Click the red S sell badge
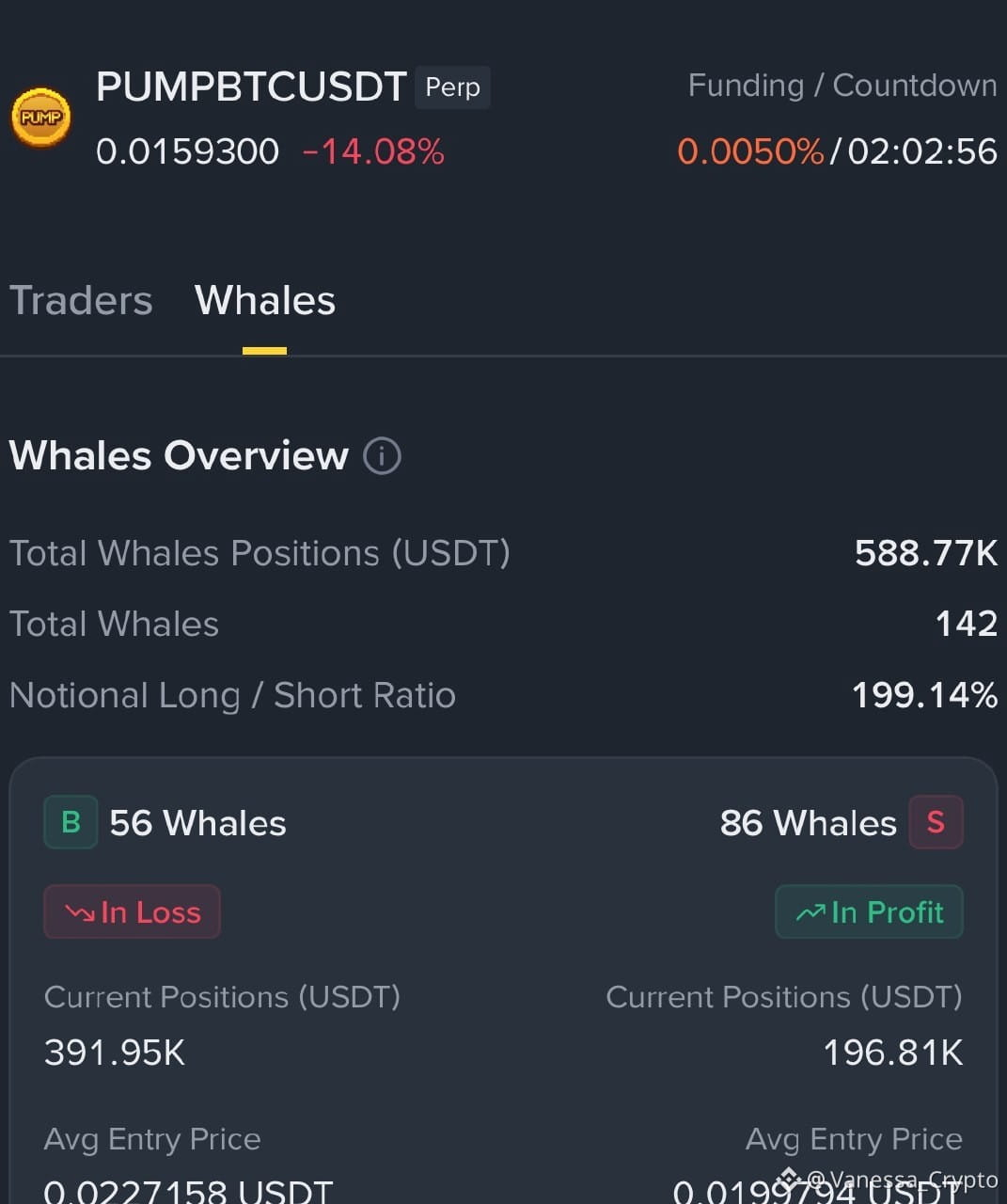Viewport: 1007px width, 1204px height. click(x=936, y=822)
